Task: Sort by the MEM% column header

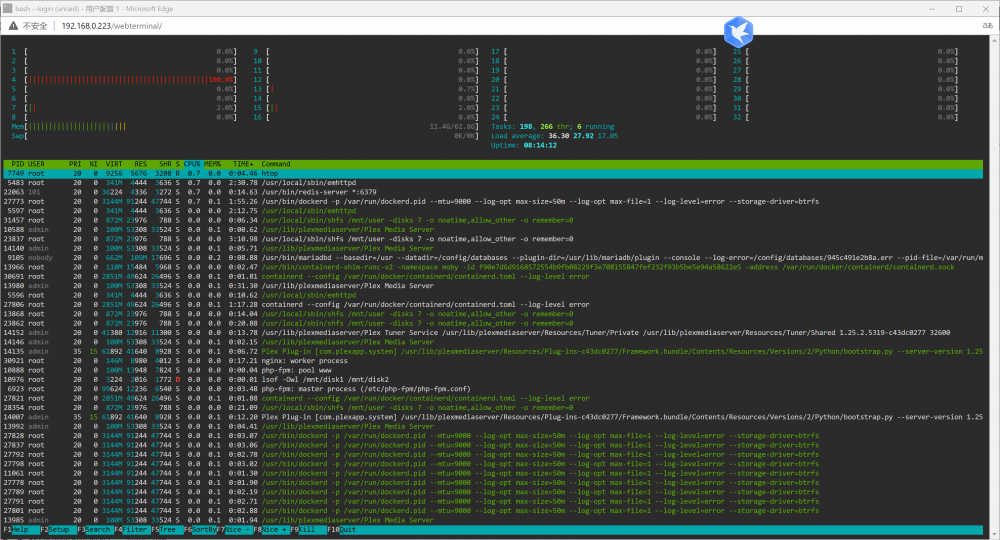Action: [212, 164]
